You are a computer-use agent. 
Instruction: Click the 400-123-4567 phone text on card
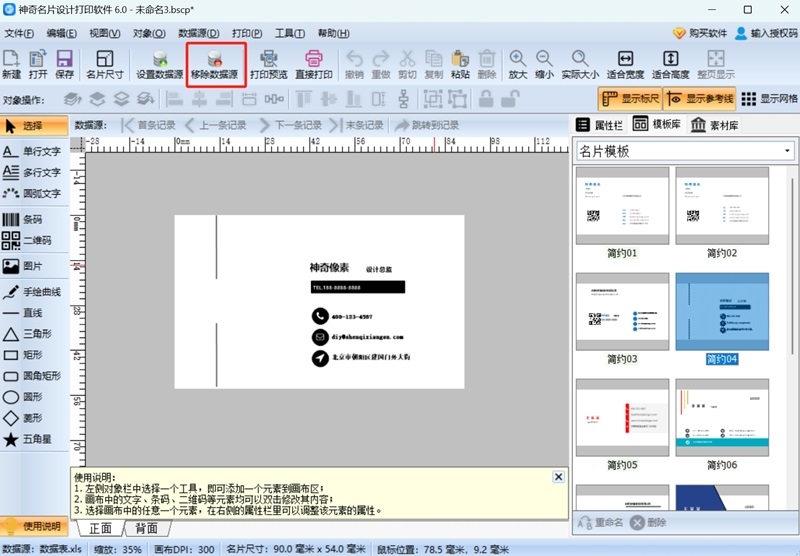[x=352, y=317]
